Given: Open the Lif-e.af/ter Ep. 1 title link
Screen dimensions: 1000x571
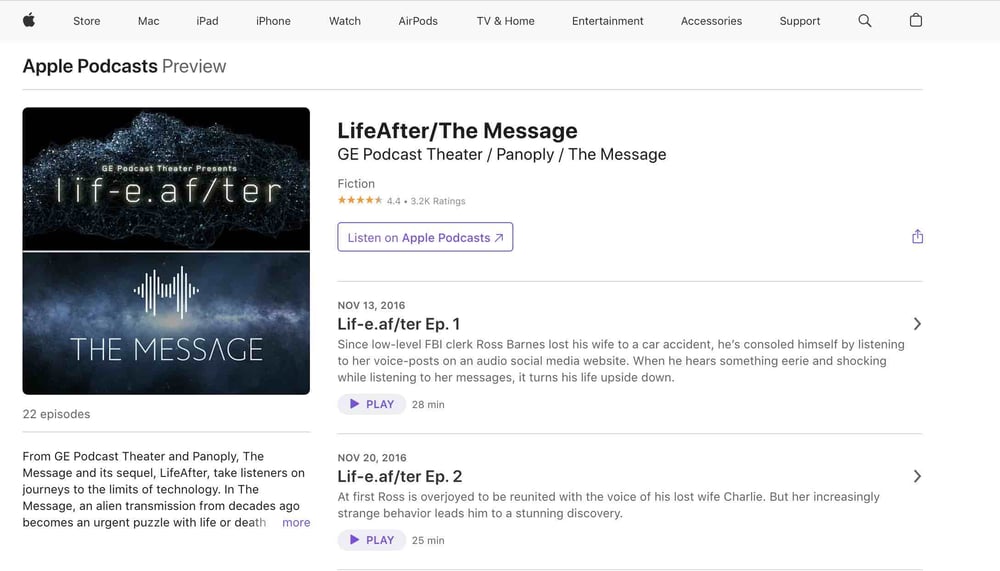Looking at the screenshot, I should point(399,324).
